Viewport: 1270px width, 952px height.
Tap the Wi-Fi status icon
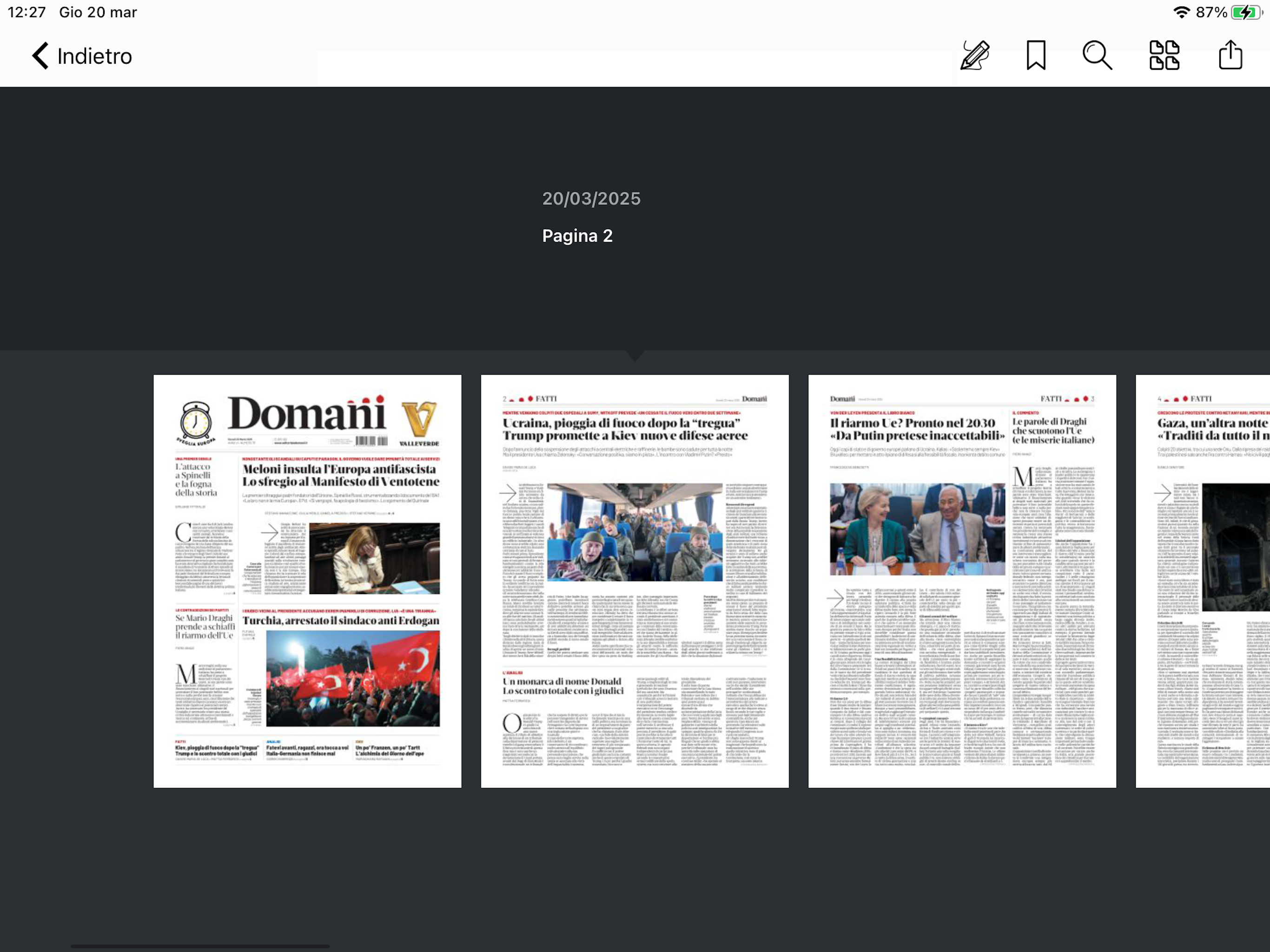point(1182,12)
